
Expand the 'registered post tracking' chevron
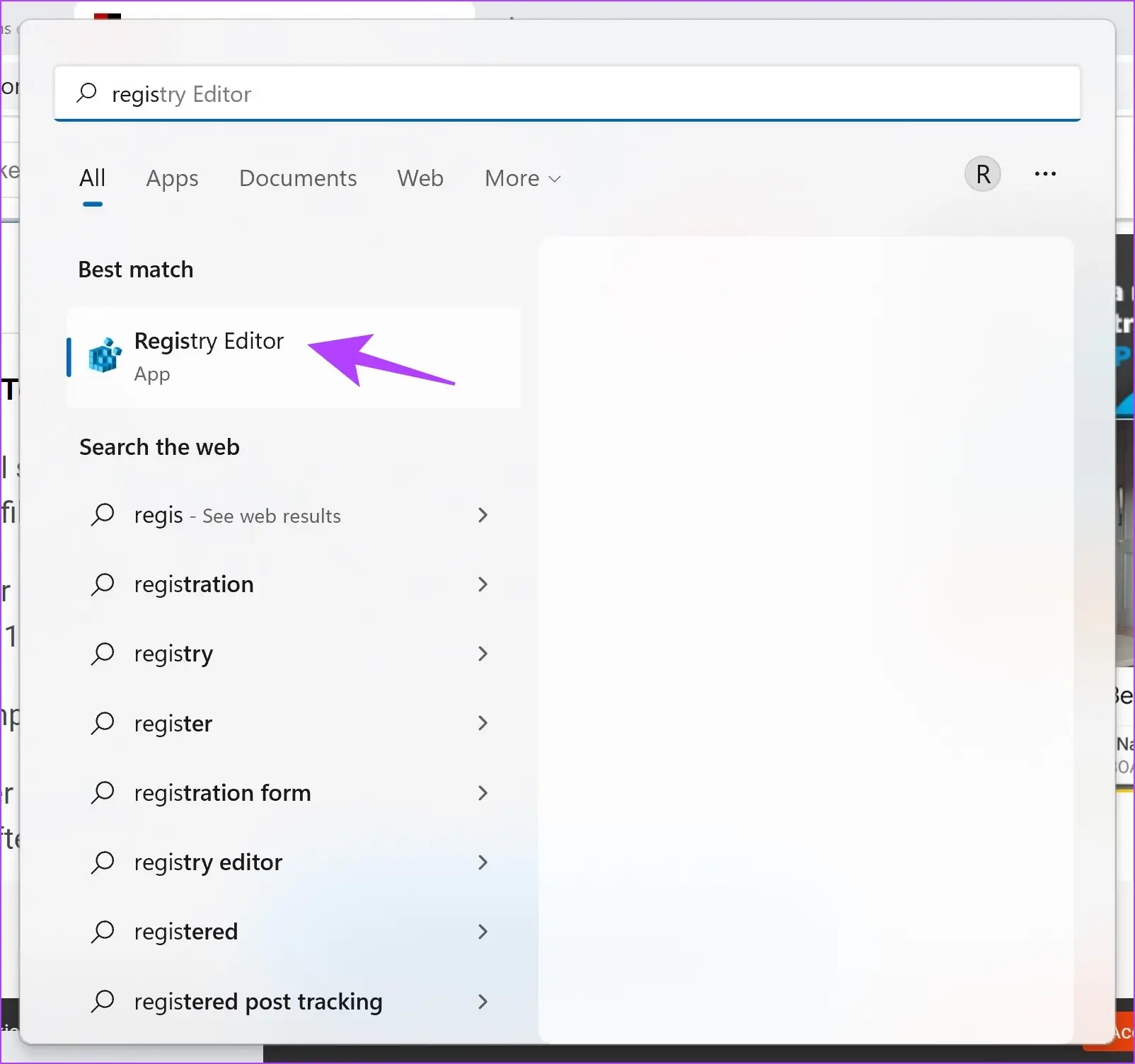[x=483, y=1001]
